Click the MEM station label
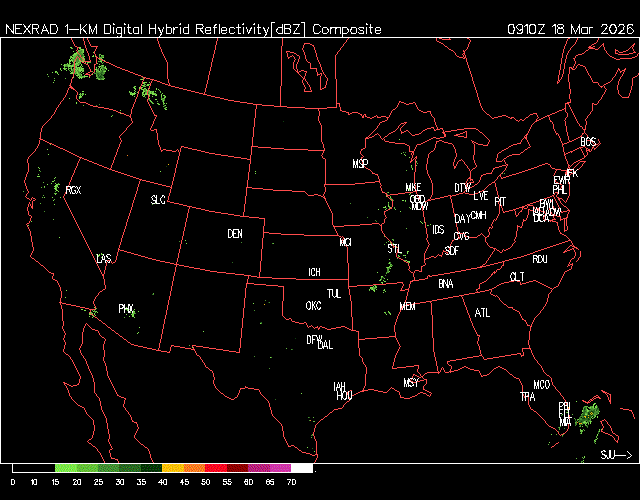 [x=407, y=306]
